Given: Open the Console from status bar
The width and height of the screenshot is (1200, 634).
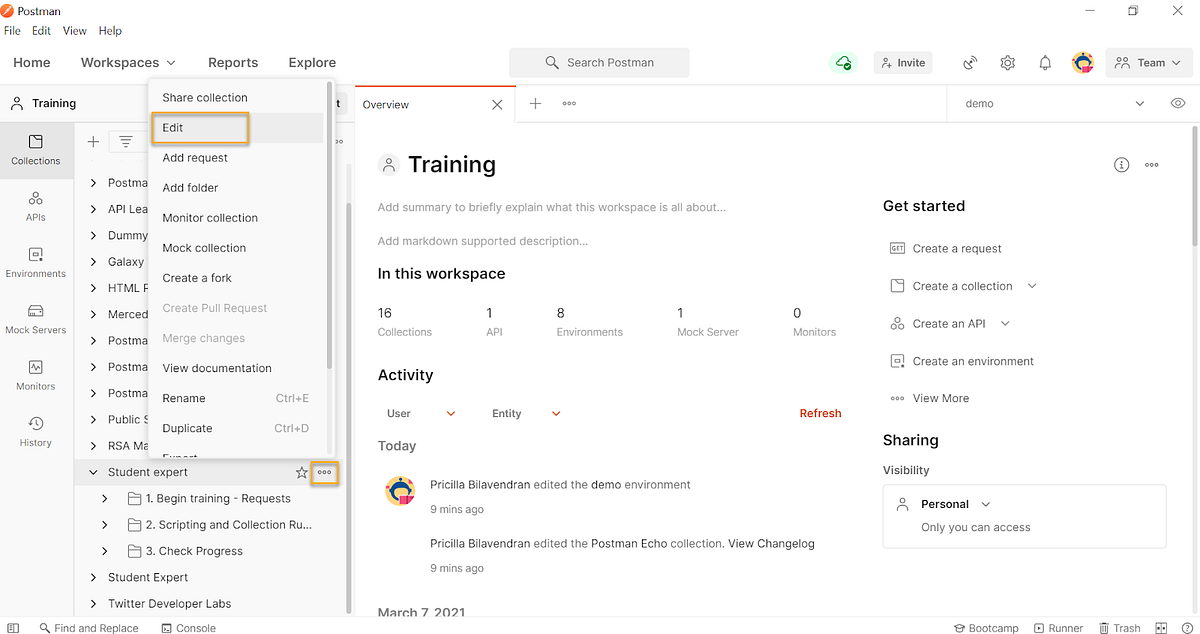Looking at the screenshot, I should click(187, 628).
